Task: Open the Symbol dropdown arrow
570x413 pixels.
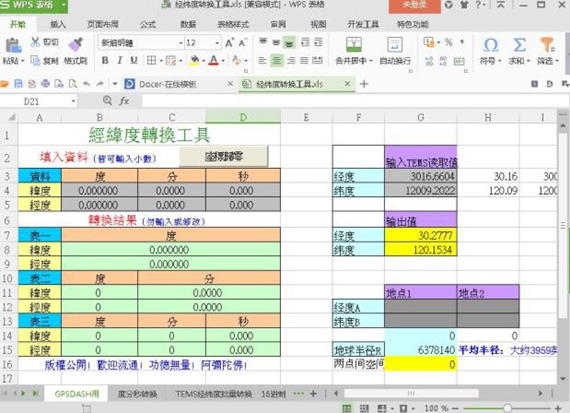Action: [x=499, y=61]
